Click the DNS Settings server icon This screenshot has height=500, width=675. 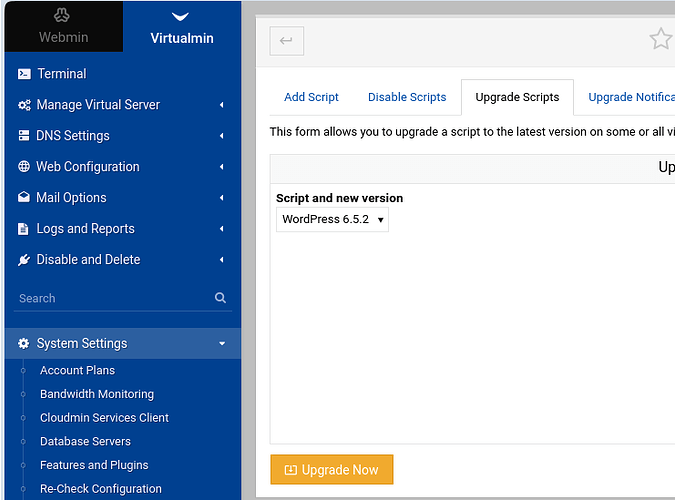(24, 136)
